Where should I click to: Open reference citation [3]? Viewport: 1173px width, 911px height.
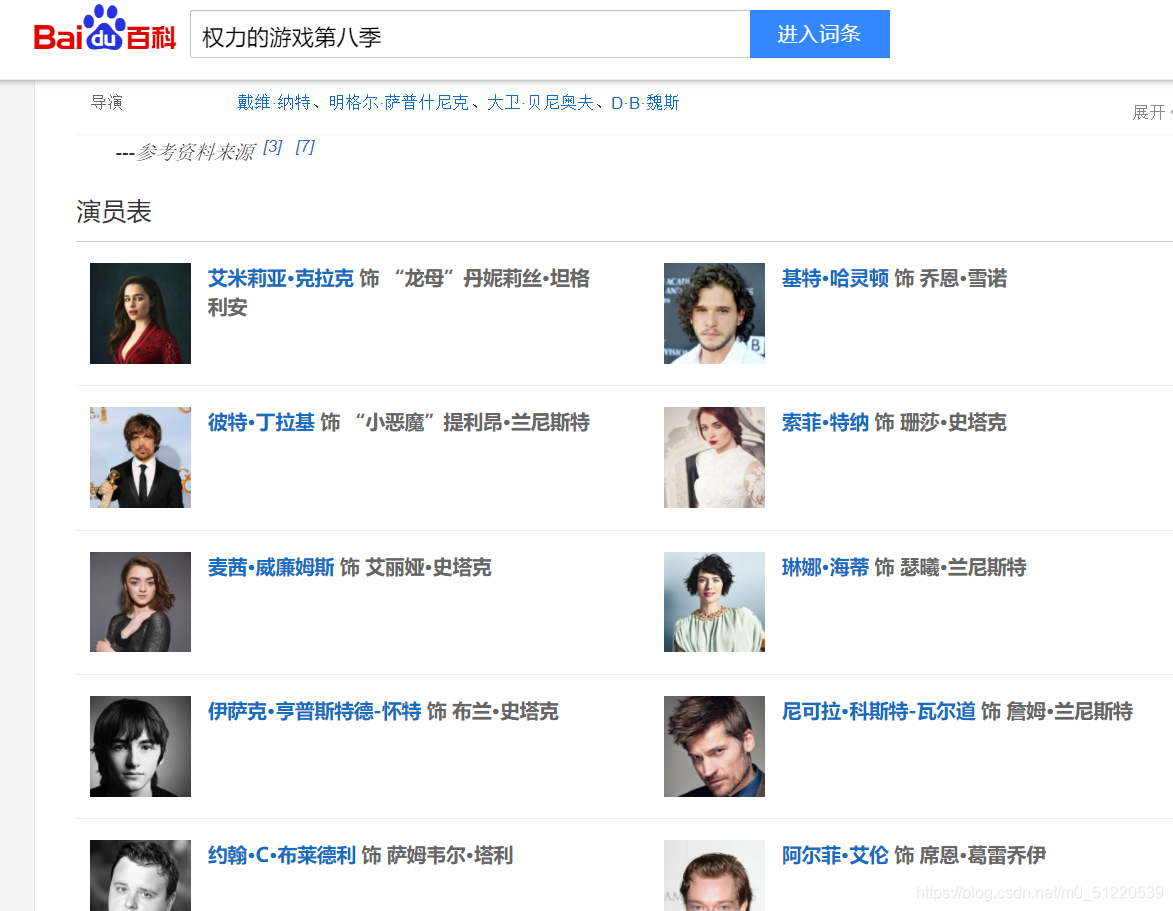click(x=272, y=147)
